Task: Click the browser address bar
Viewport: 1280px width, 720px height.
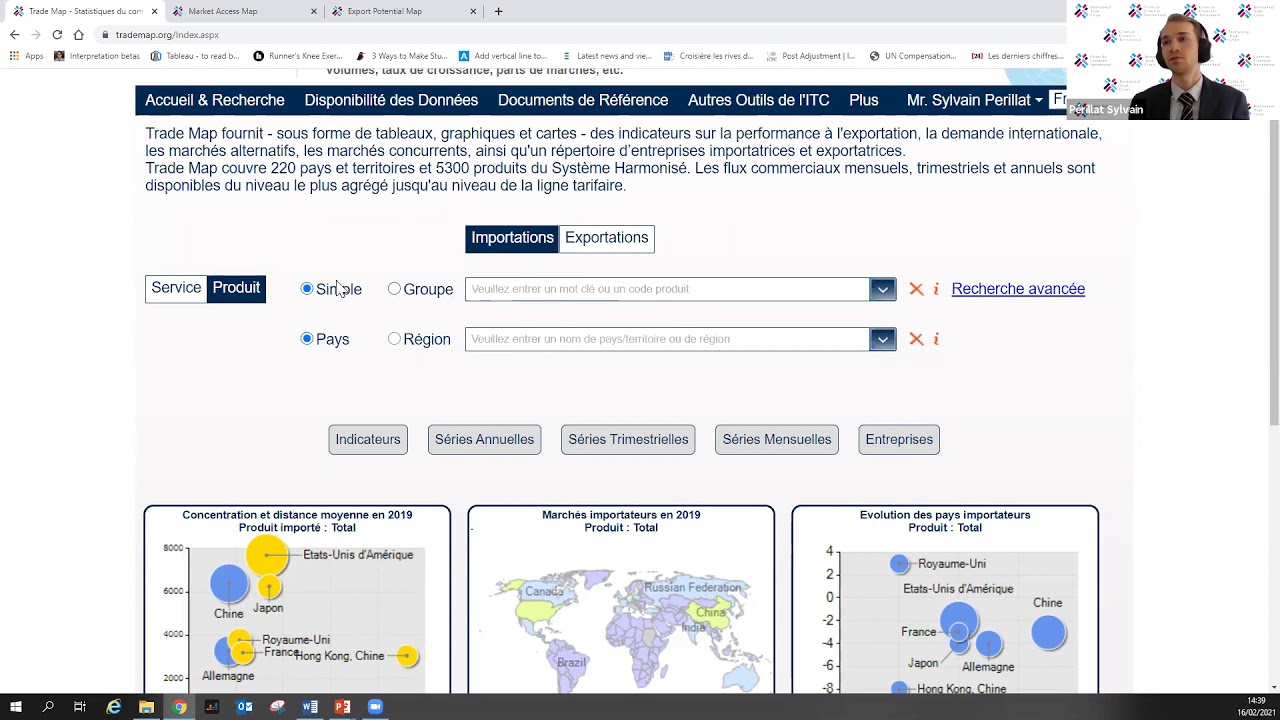Action: coord(580,35)
